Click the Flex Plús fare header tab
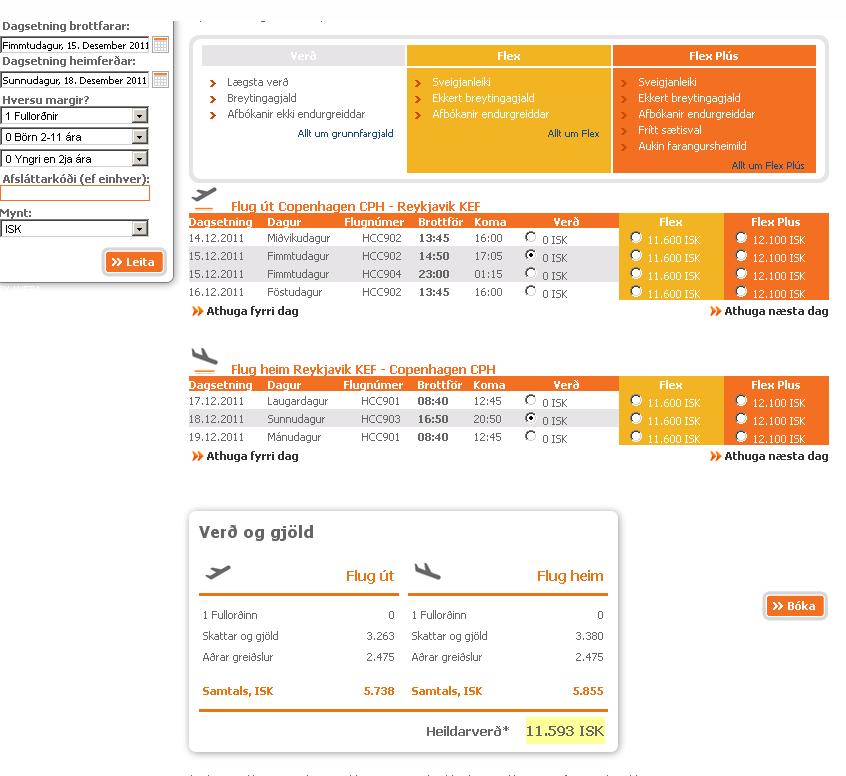Image resolution: width=846 pixels, height=776 pixels. 714,56
